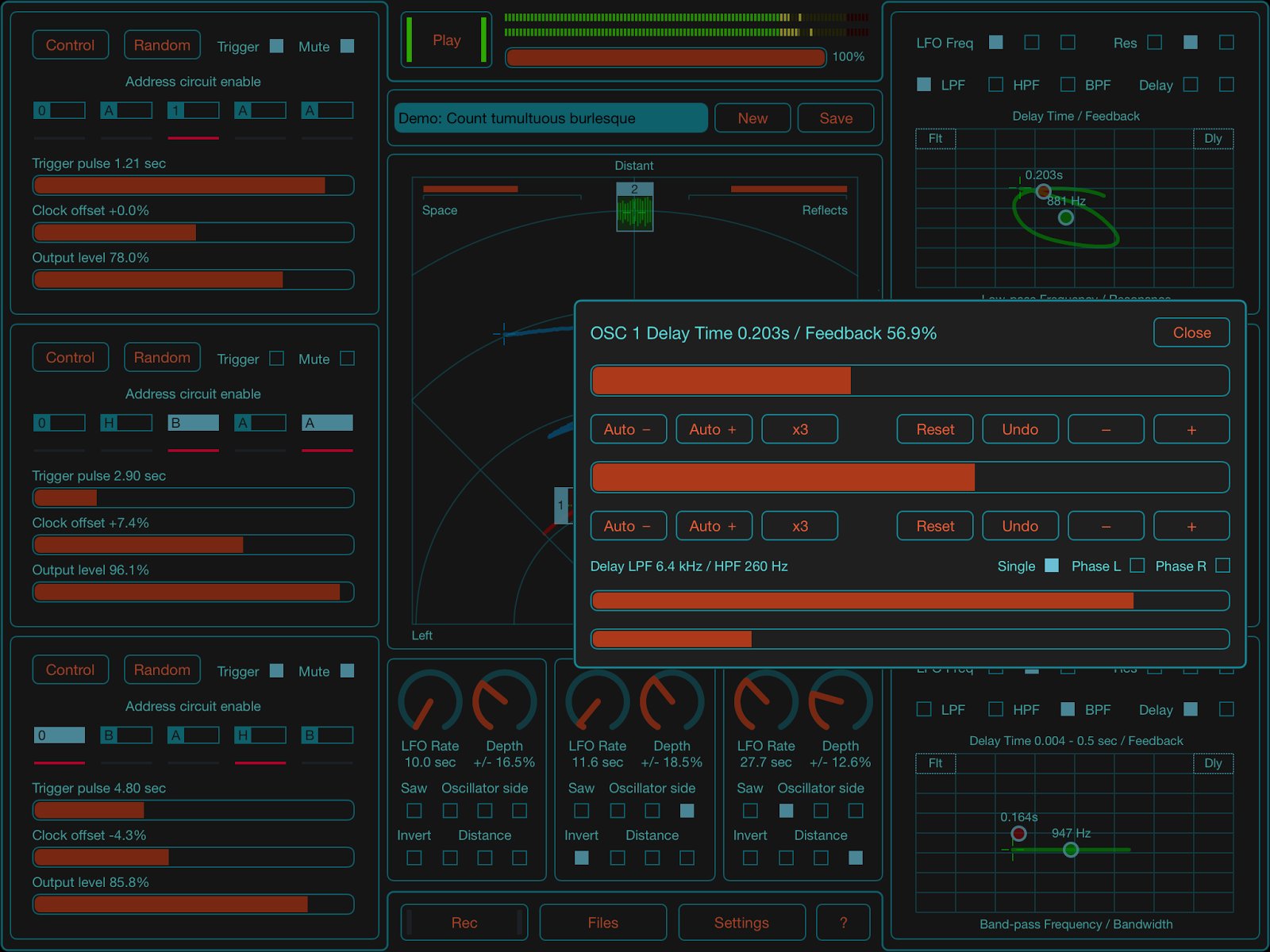
Task: Click the LFO Rate knob at 11.6 sec
Action: point(598,701)
